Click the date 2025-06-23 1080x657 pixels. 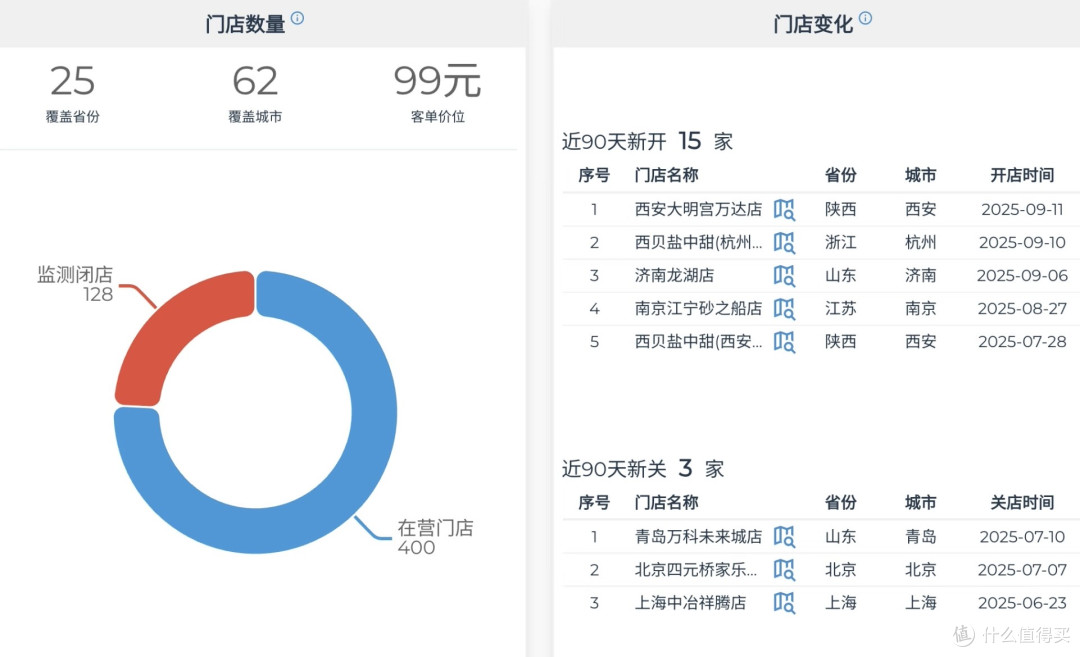point(1022,603)
